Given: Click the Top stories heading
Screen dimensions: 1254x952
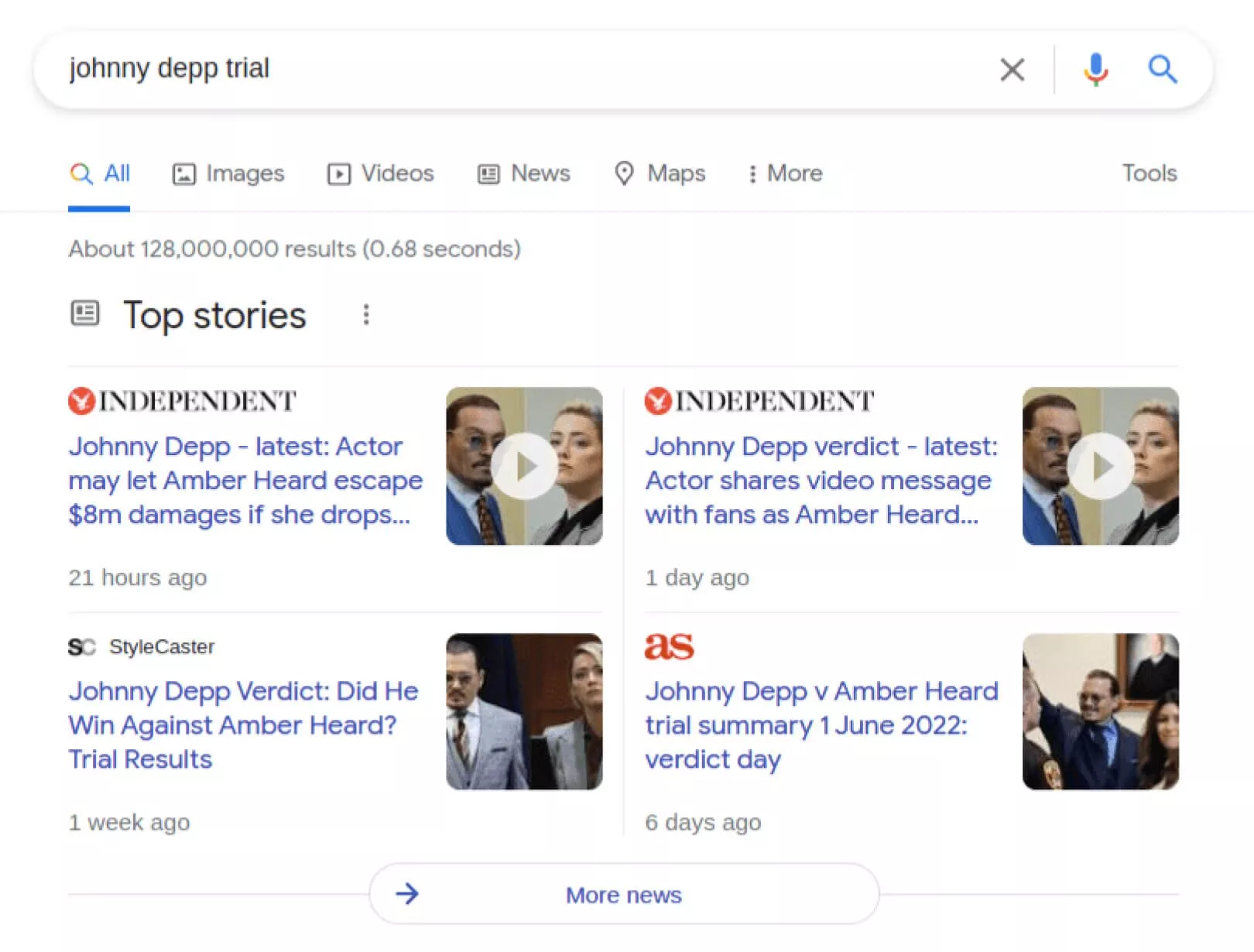Looking at the screenshot, I should (214, 316).
